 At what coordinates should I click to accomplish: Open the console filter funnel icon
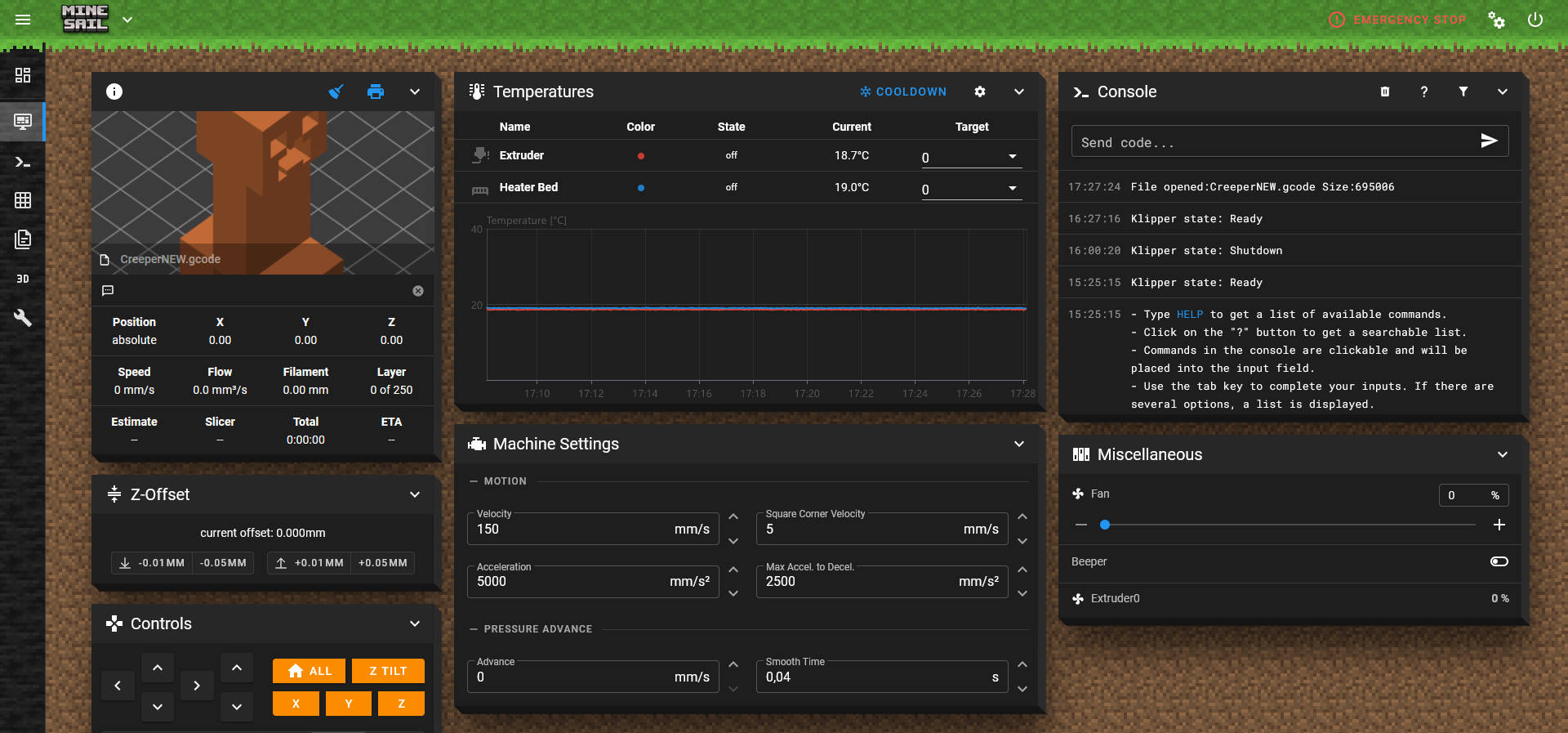(1463, 92)
